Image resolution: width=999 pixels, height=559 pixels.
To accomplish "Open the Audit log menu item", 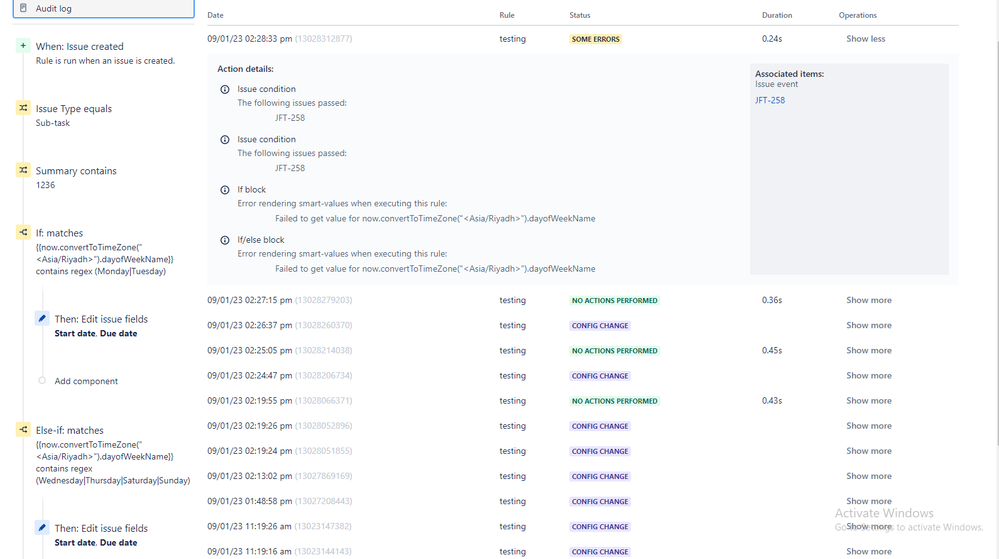I will pos(104,8).
